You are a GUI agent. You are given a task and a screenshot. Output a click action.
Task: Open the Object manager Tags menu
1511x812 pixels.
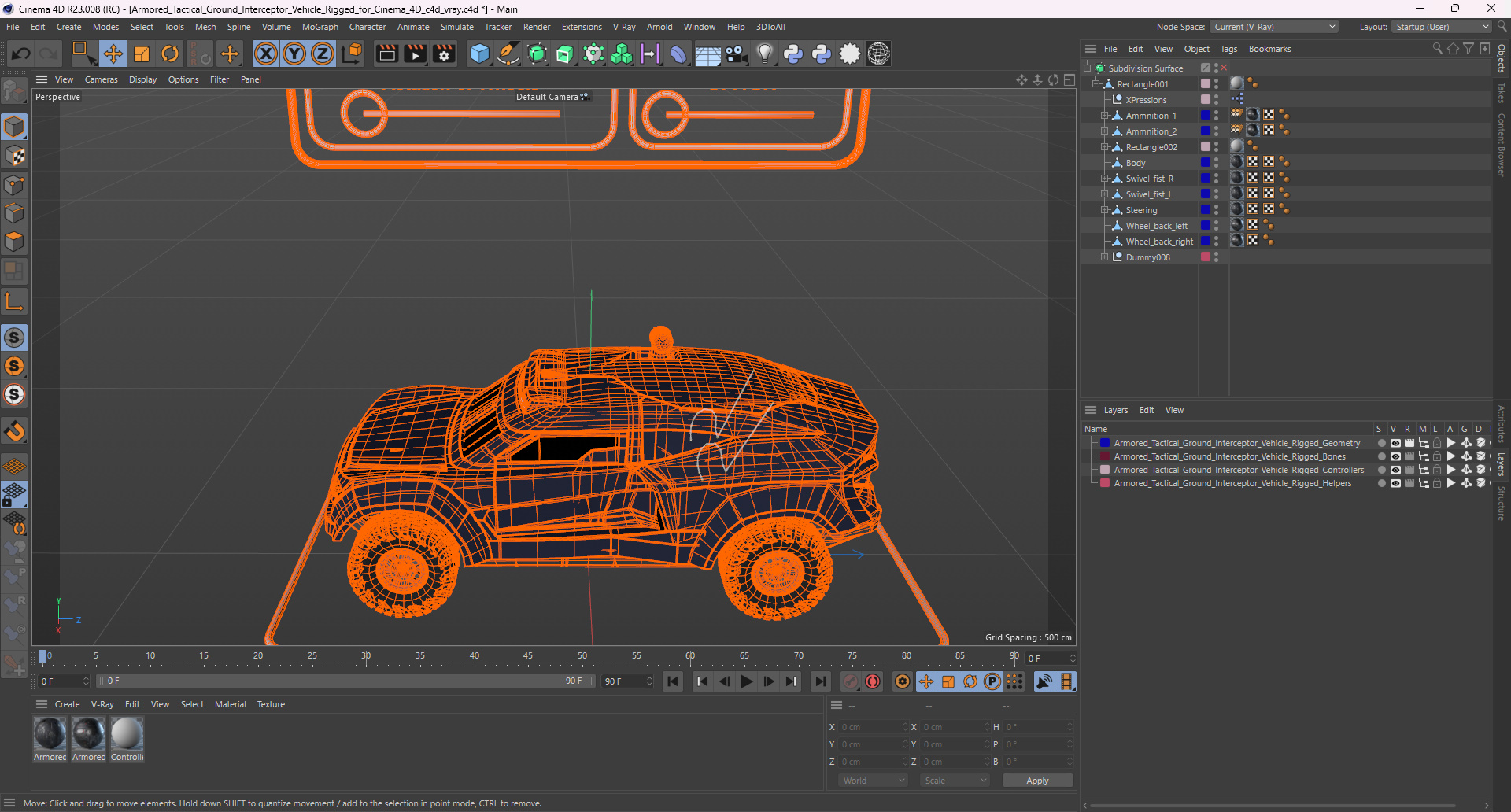click(x=1228, y=49)
